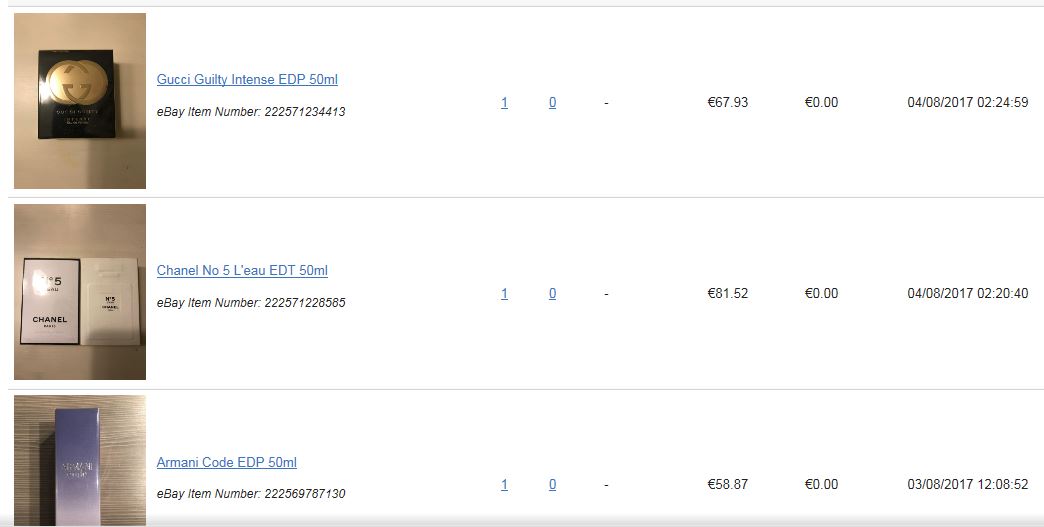The image size is (1044, 527).
Task: Click the date 03/08/2017 12:08:52
Action: click(967, 484)
